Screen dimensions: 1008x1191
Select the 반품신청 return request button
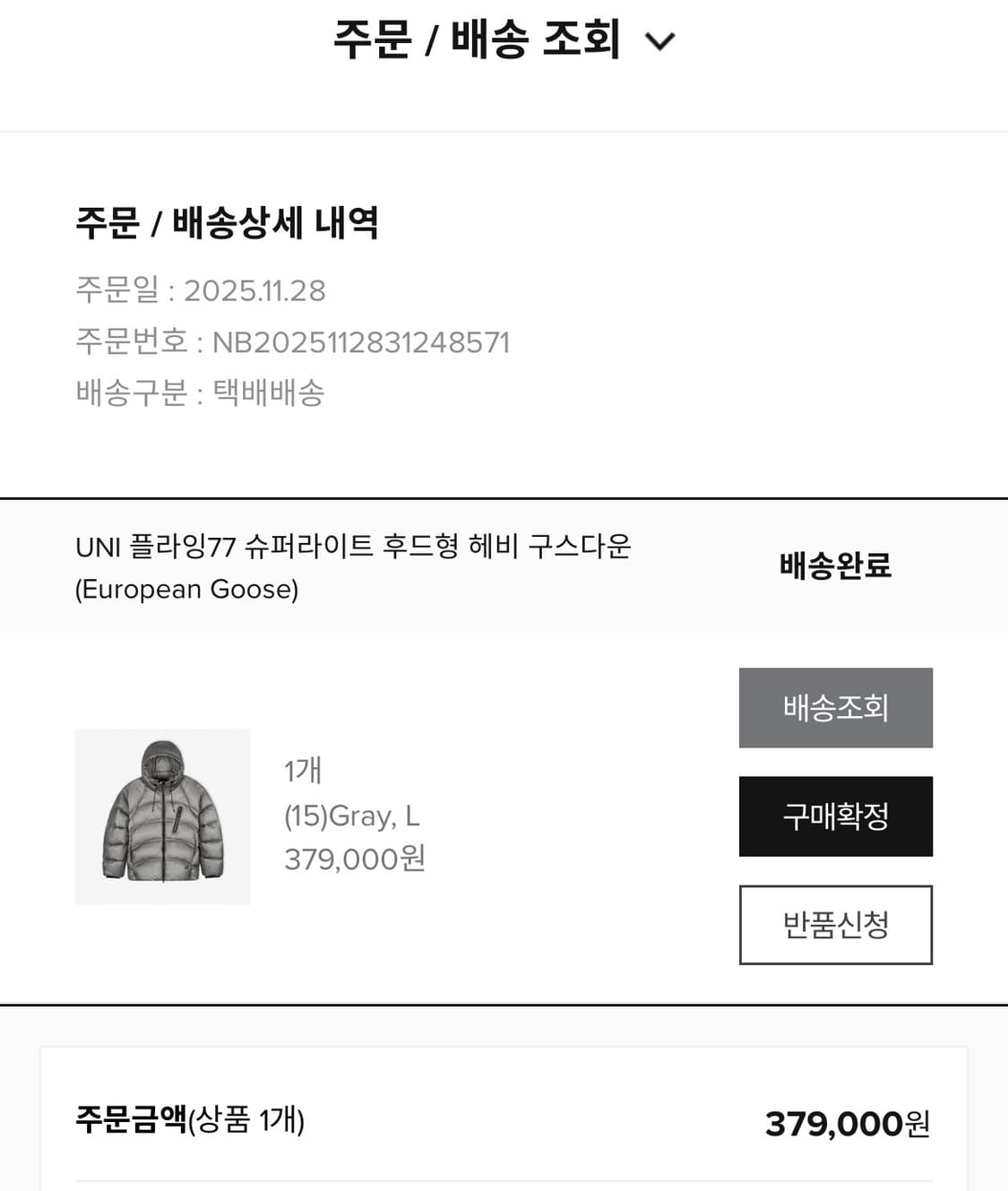tap(835, 925)
